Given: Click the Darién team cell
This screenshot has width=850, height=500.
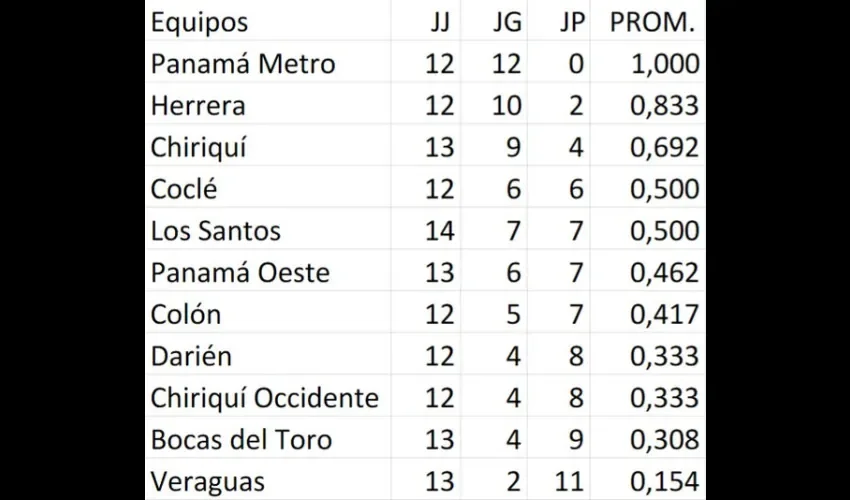Looking at the screenshot, I should 268,356.
